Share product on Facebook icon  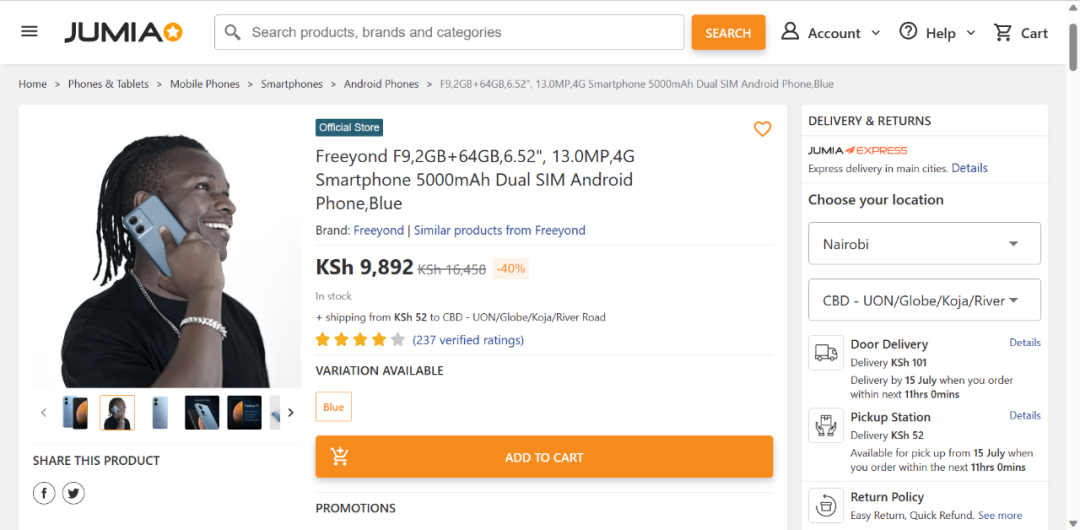[44, 493]
